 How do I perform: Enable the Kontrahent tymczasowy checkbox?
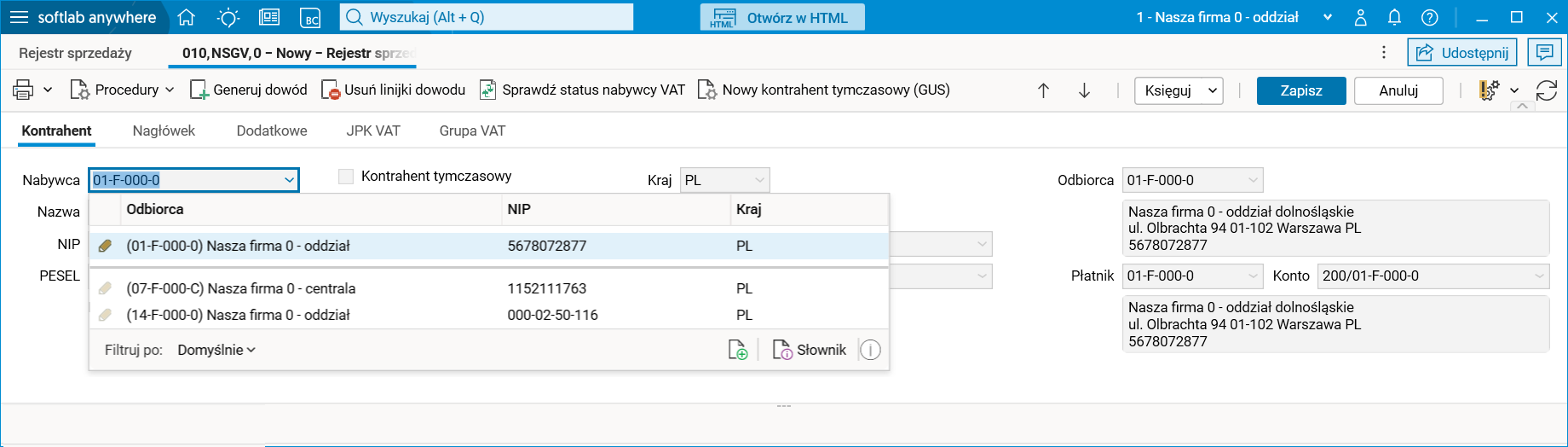pyautogui.click(x=346, y=177)
